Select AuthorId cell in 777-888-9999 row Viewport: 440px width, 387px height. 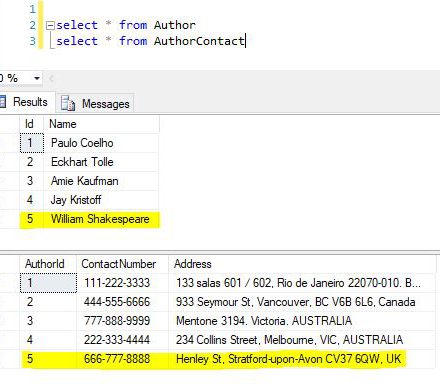point(48,321)
